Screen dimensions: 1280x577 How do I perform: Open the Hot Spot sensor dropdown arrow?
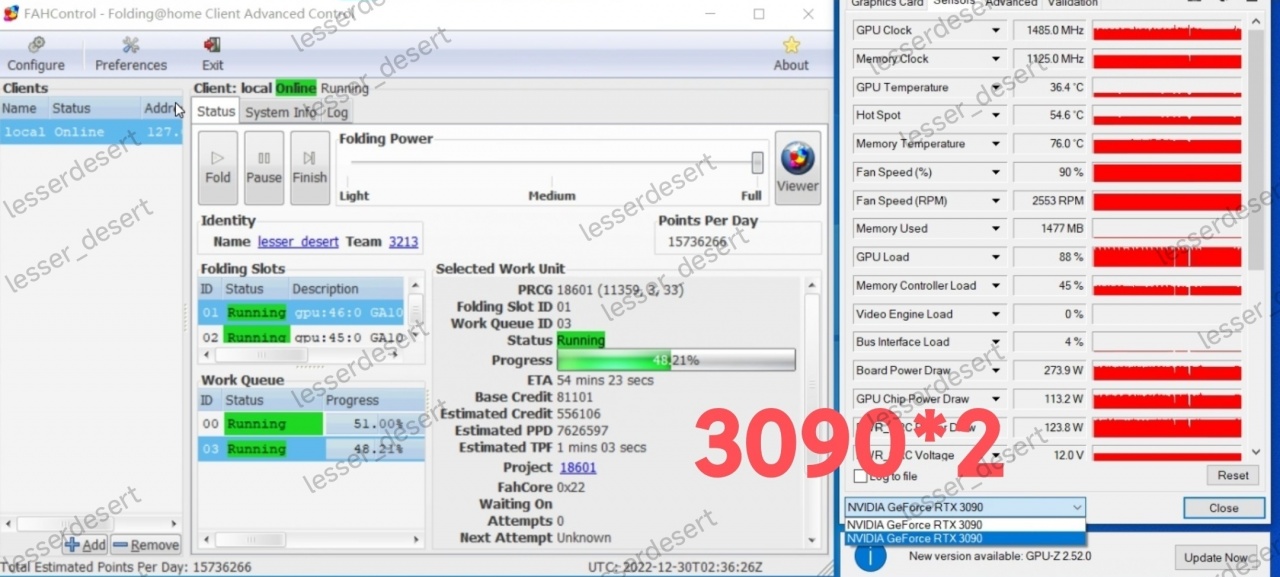tap(996, 116)
